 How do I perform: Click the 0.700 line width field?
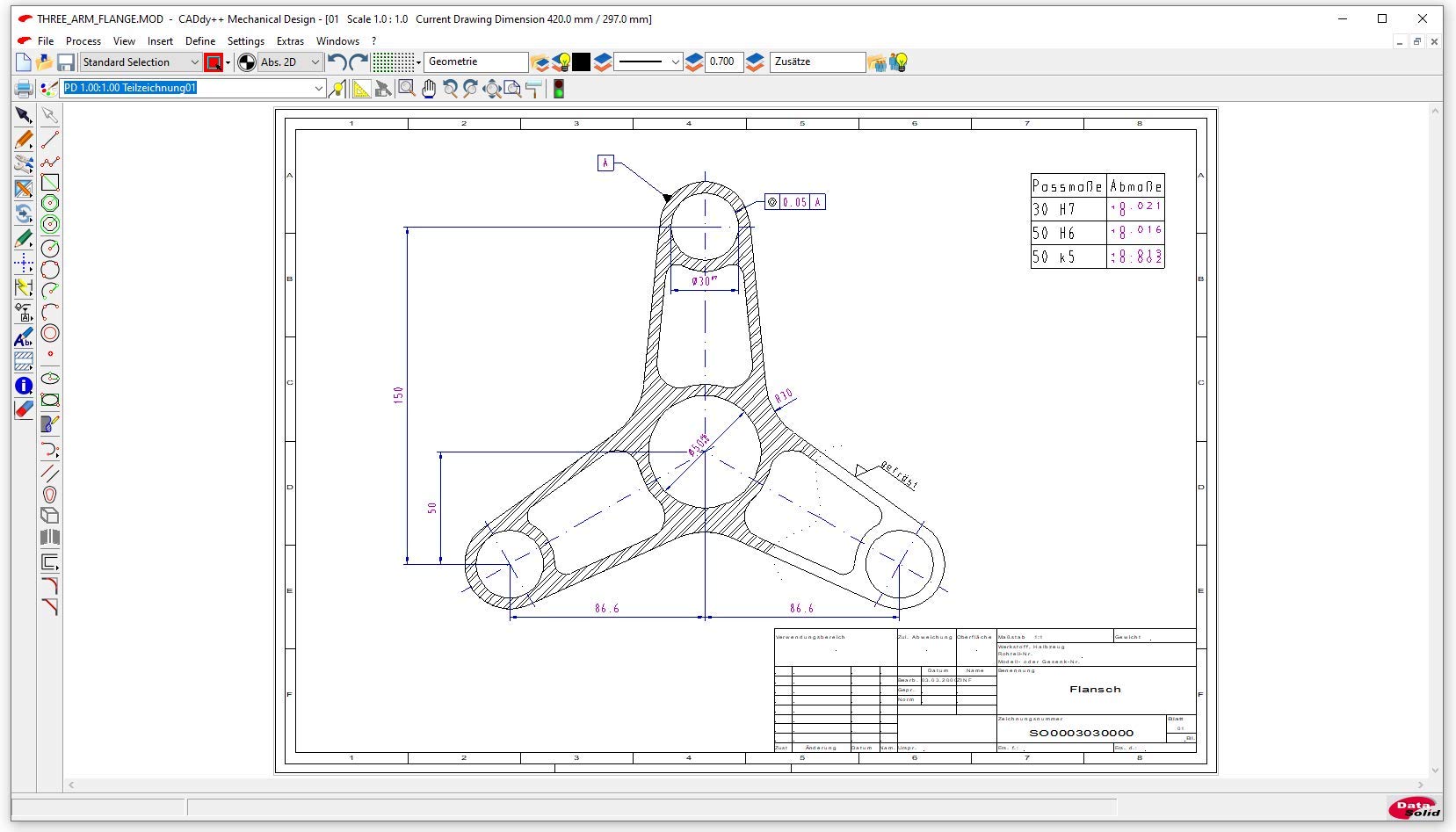pyautogui.click(x=723, y=62)
